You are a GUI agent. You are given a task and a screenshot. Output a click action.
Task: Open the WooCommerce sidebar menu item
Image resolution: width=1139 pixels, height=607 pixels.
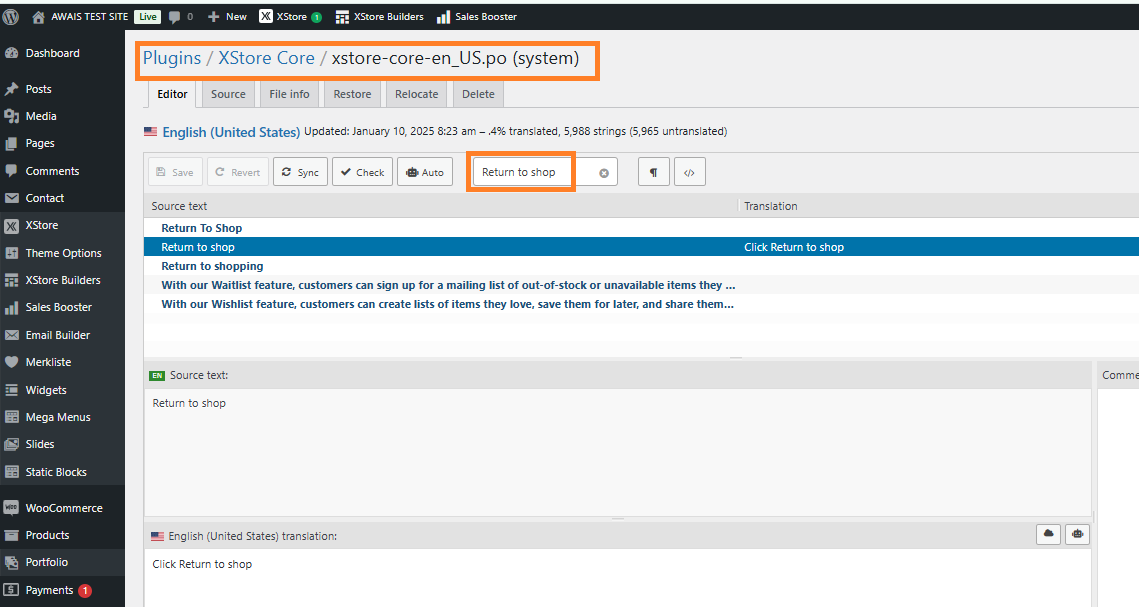click(x=62, y=508)
